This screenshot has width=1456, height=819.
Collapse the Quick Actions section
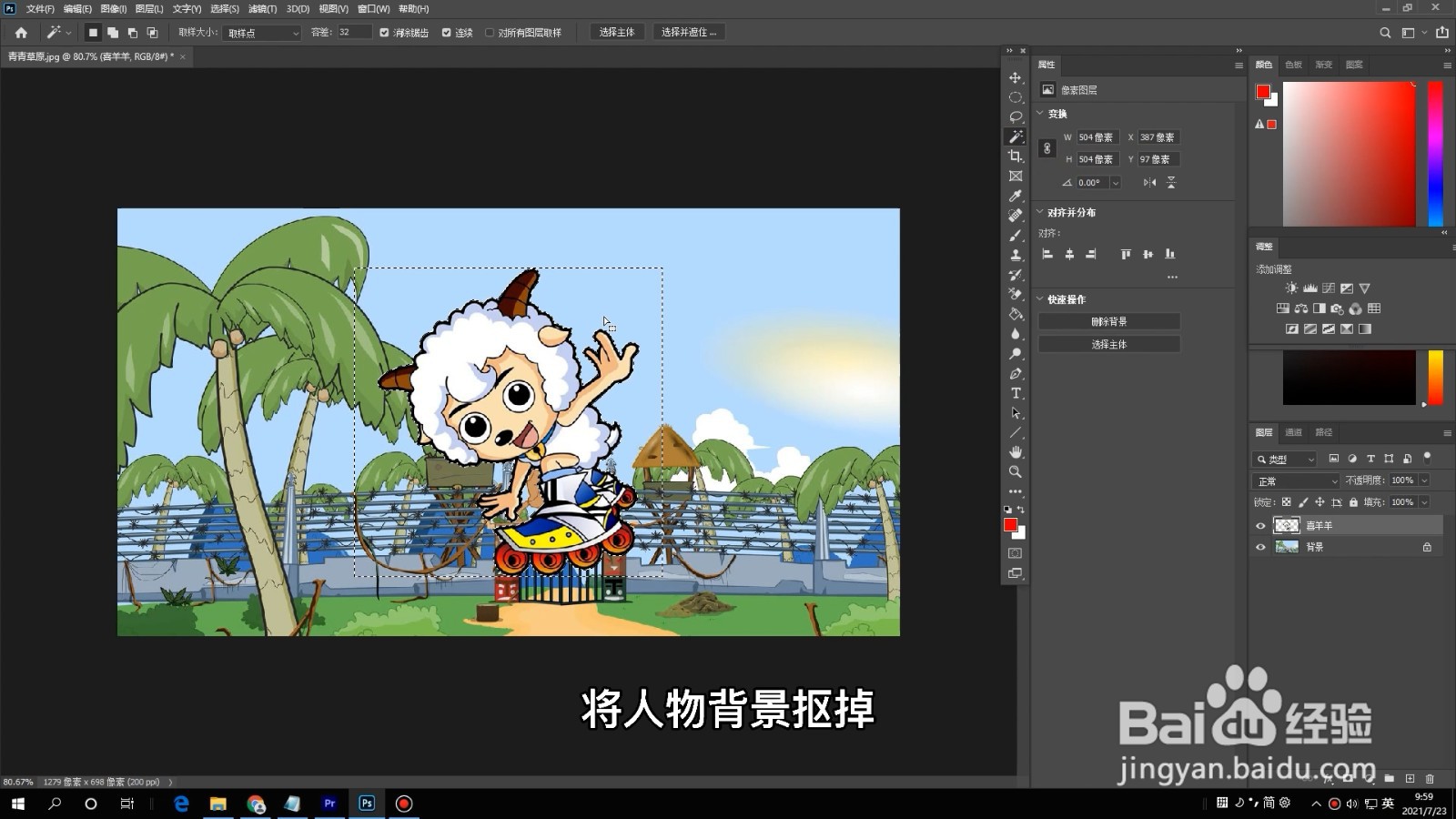pyautogui.click(x=1041, y=299)
